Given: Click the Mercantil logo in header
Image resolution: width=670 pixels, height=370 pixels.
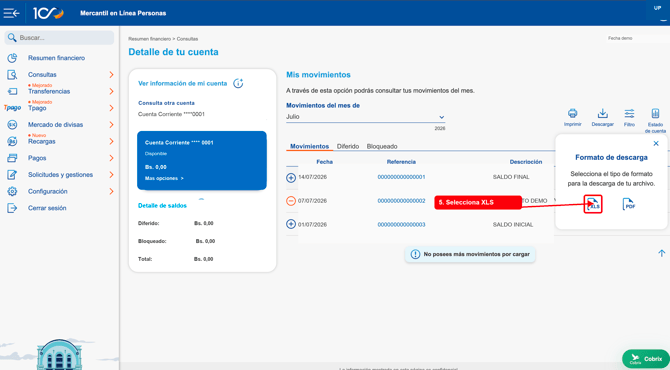Looking at the screenshot, I should 48,13.
